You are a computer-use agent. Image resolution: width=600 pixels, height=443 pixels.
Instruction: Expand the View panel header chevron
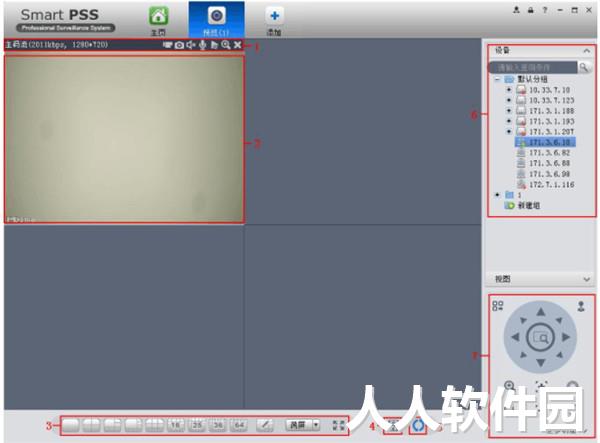click(586, 279)
